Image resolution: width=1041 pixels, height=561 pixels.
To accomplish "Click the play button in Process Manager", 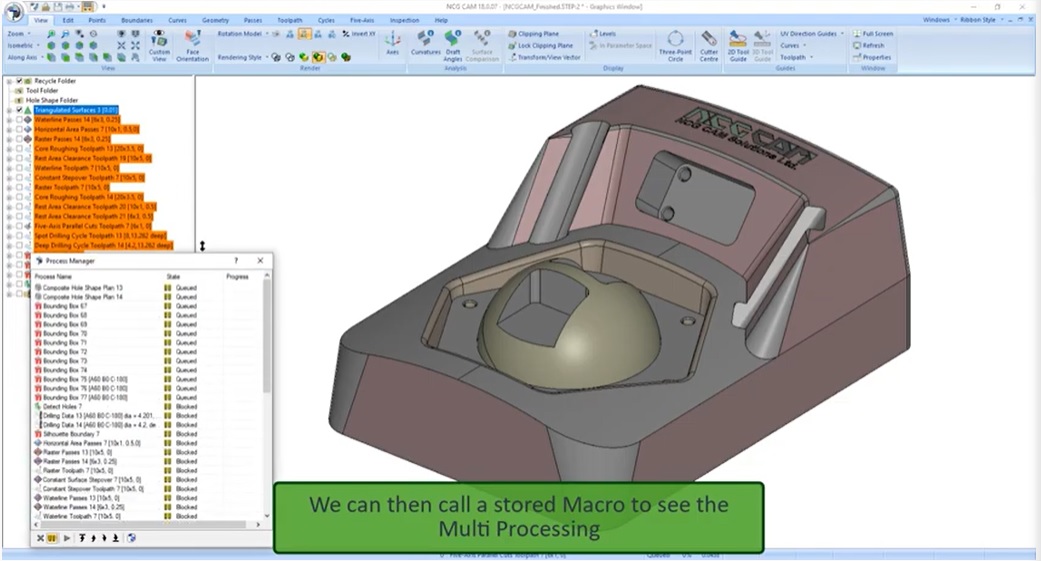I will 67,538.
